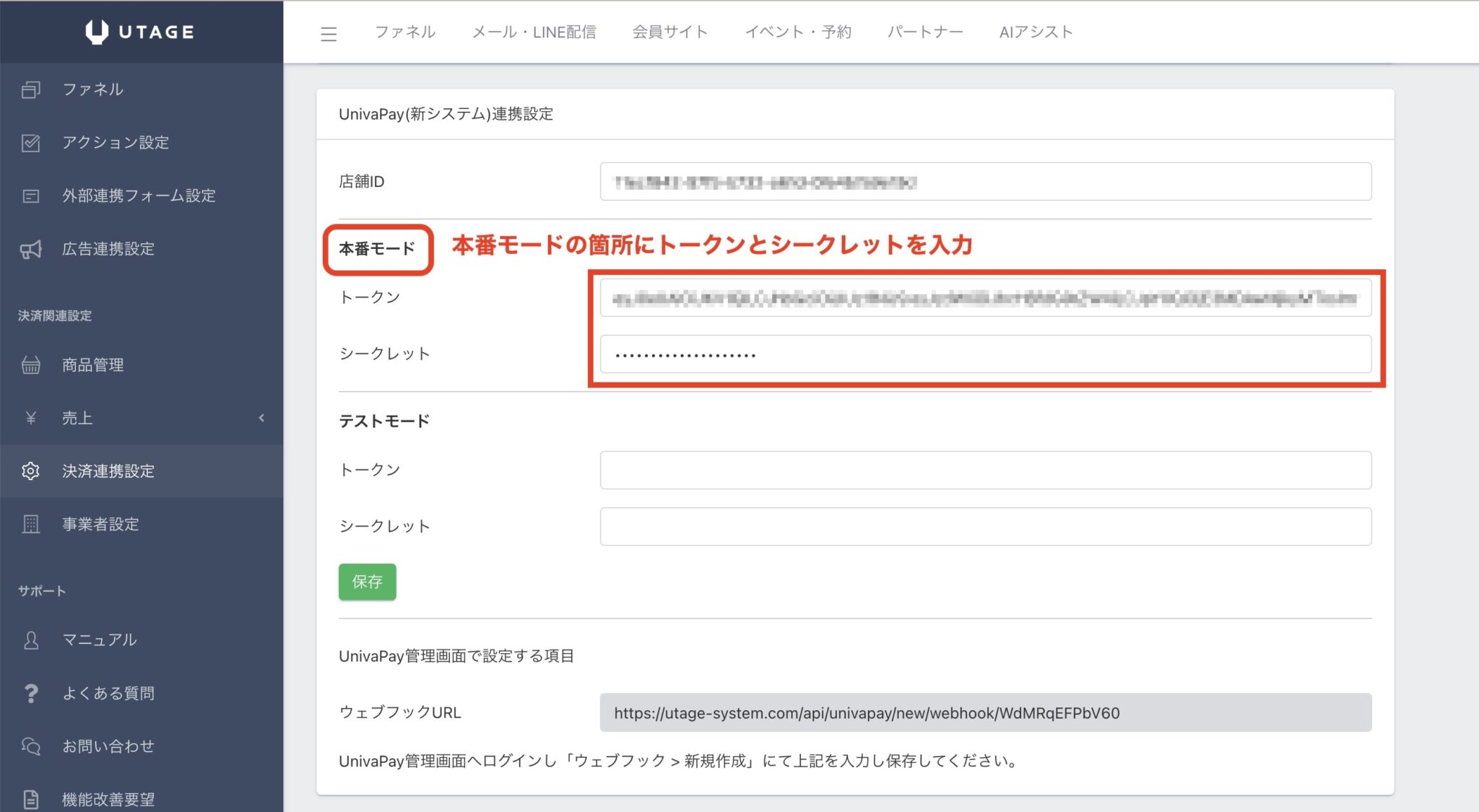1479x812 pixels.
Task: Open お問い合わせ using the chat icon
Action: 30,746
